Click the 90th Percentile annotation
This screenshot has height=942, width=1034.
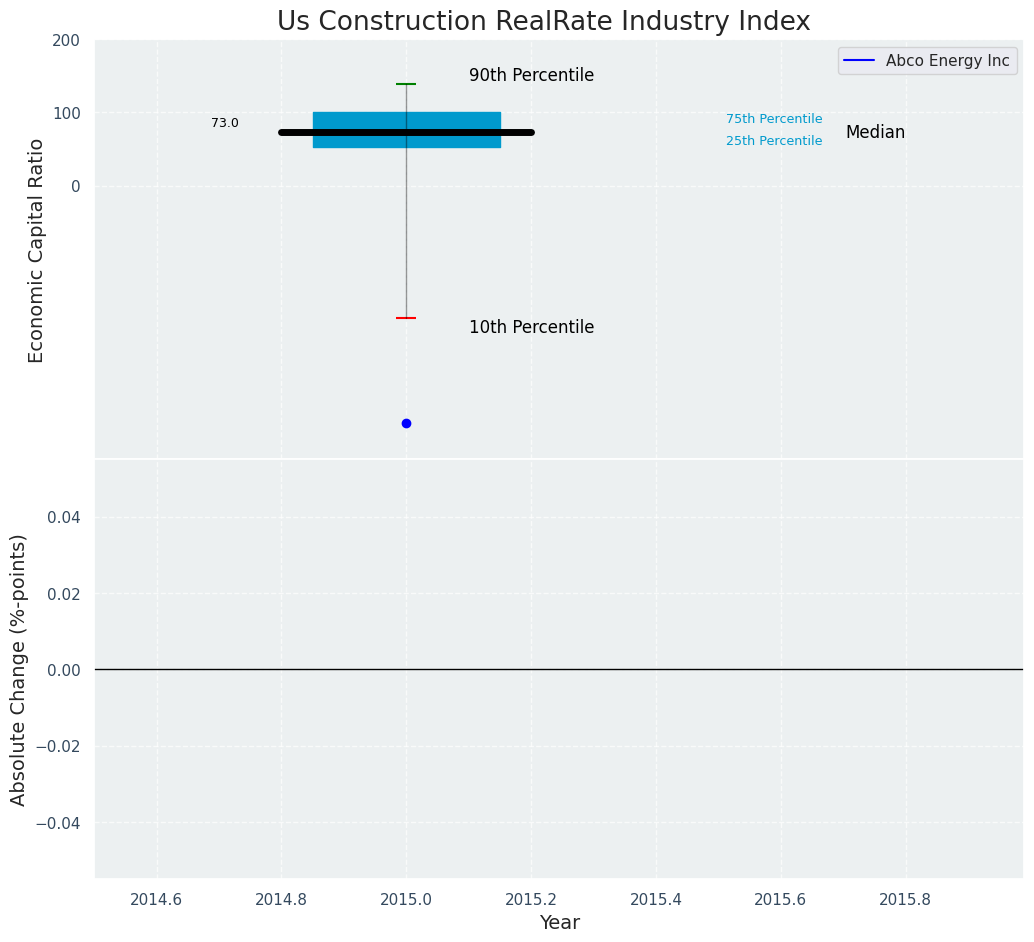tap(531, 75)
